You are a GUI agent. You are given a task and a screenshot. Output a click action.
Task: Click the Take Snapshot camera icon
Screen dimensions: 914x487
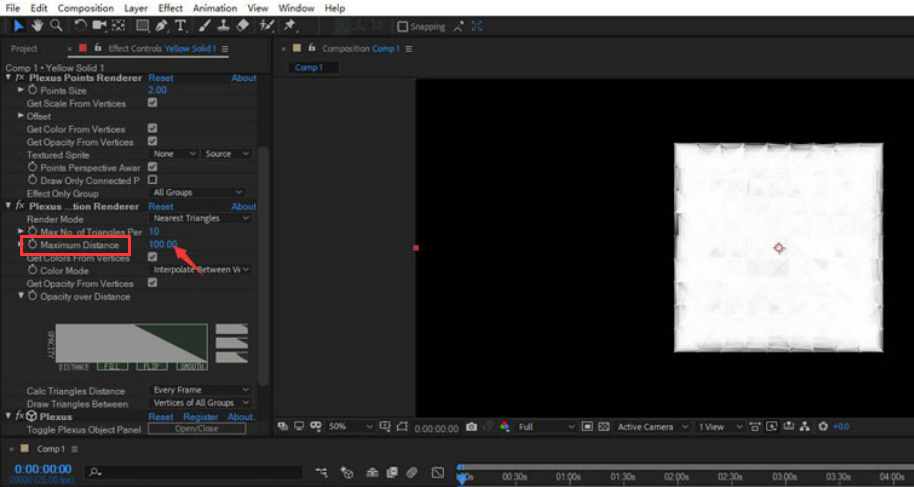[x=471, y=427]
